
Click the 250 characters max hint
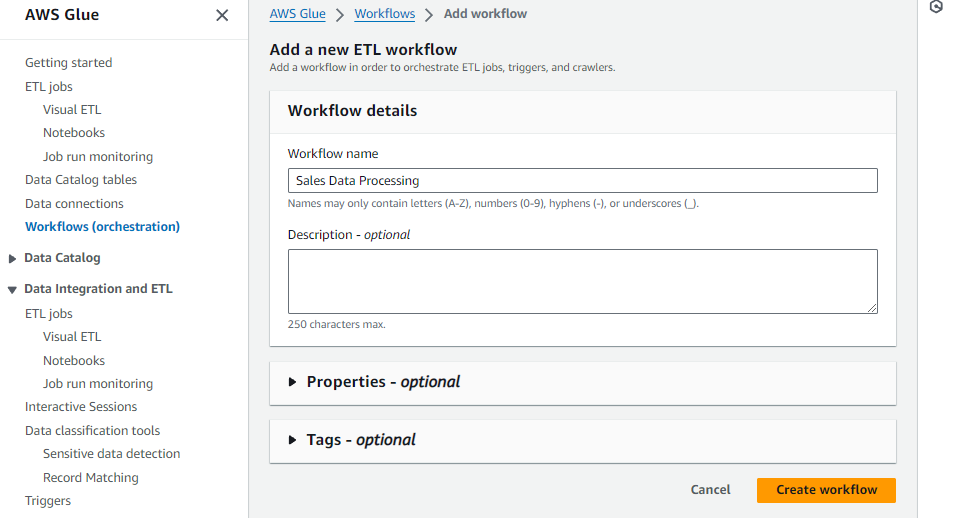336,324
